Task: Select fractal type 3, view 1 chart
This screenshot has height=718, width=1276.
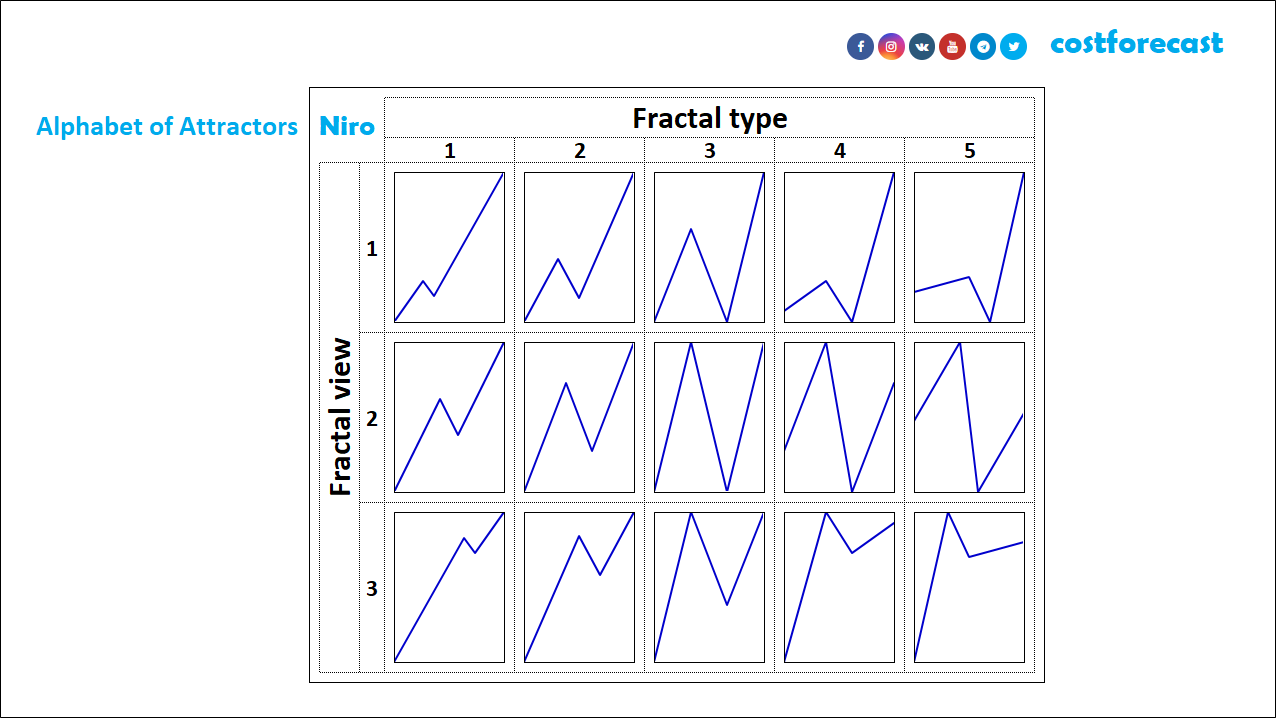Action: coord(709,247)
